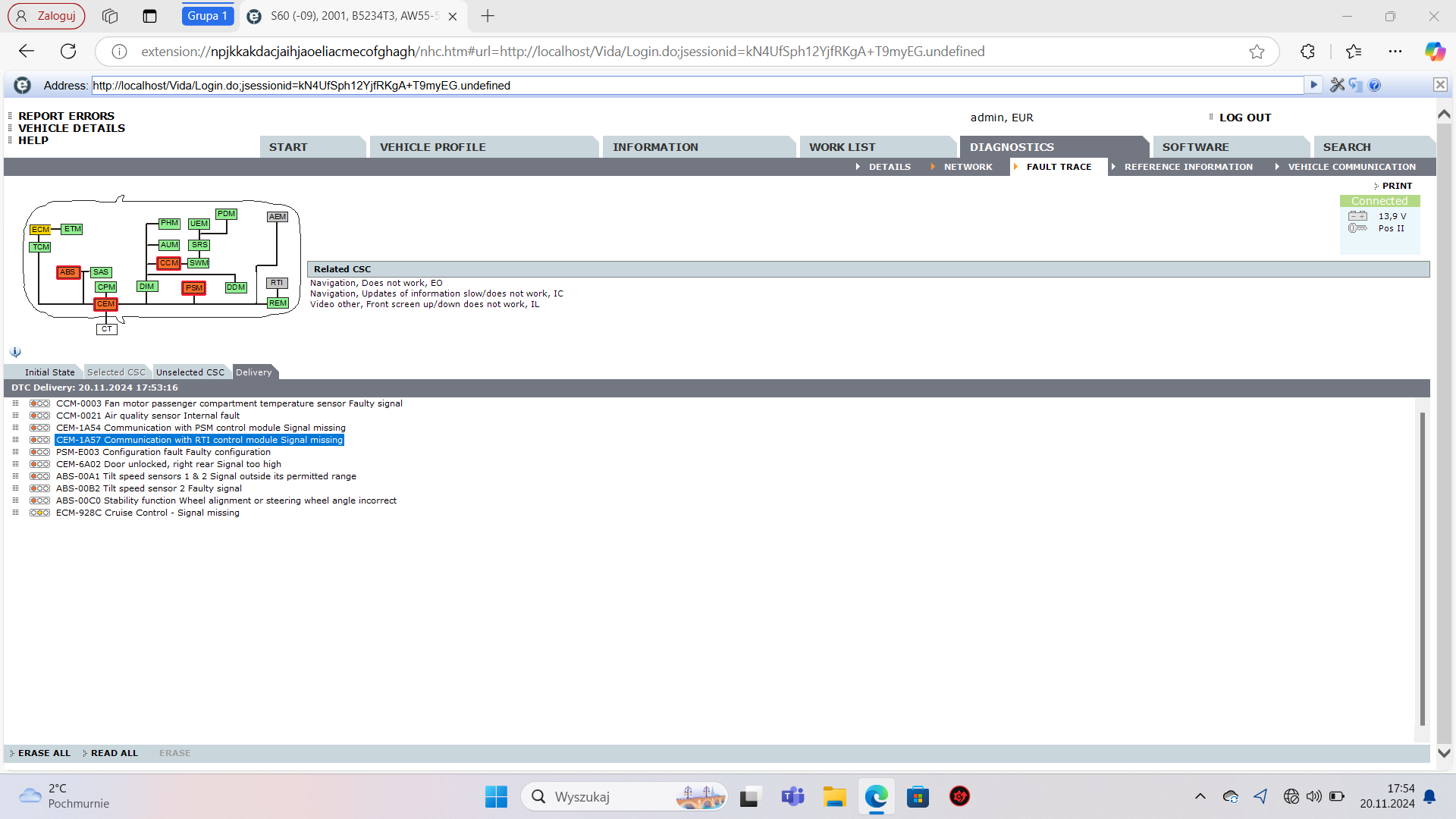Click the ERASE ALL button

44,753
